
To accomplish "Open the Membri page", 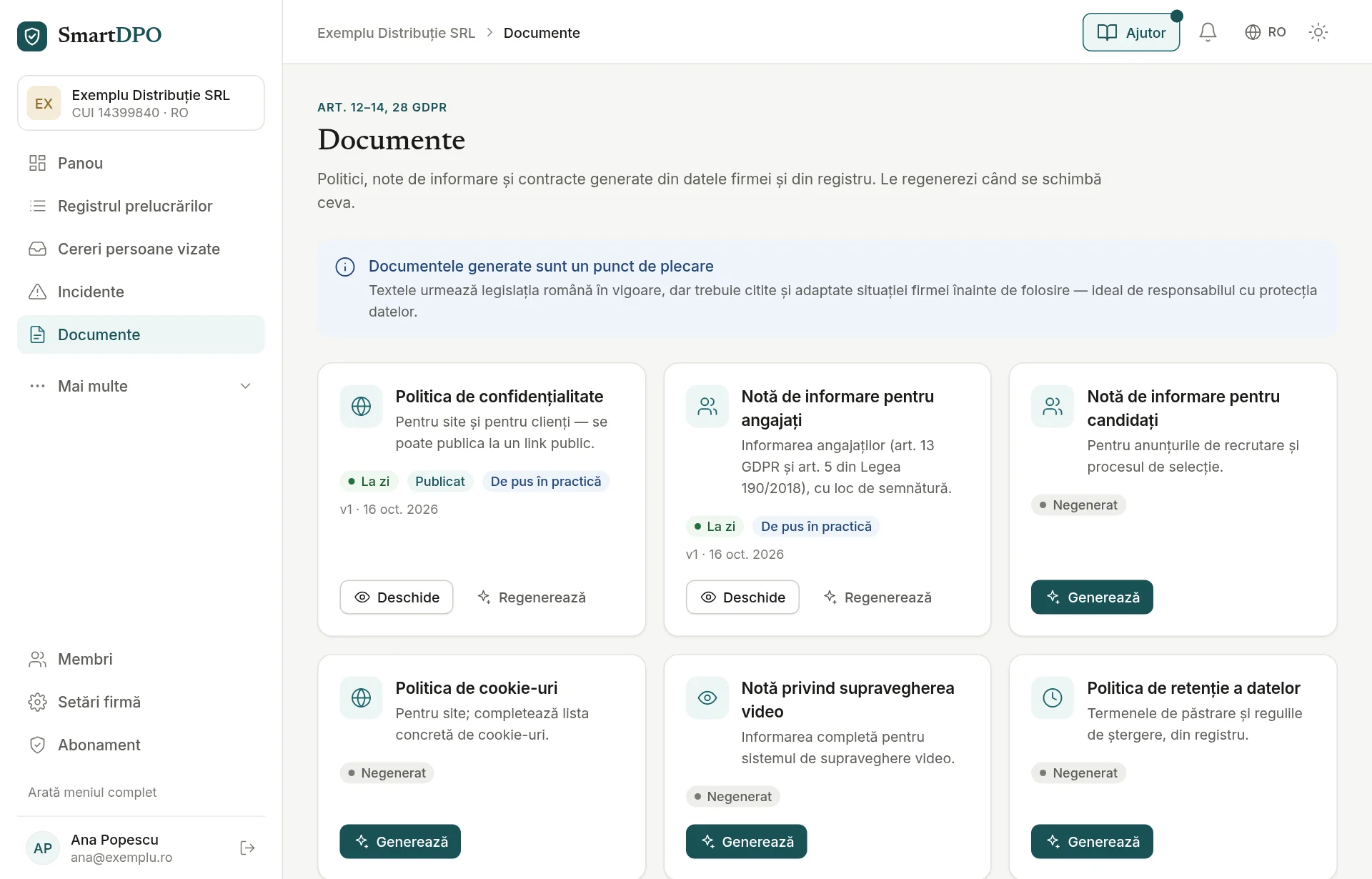I will [x=141, y=659].
